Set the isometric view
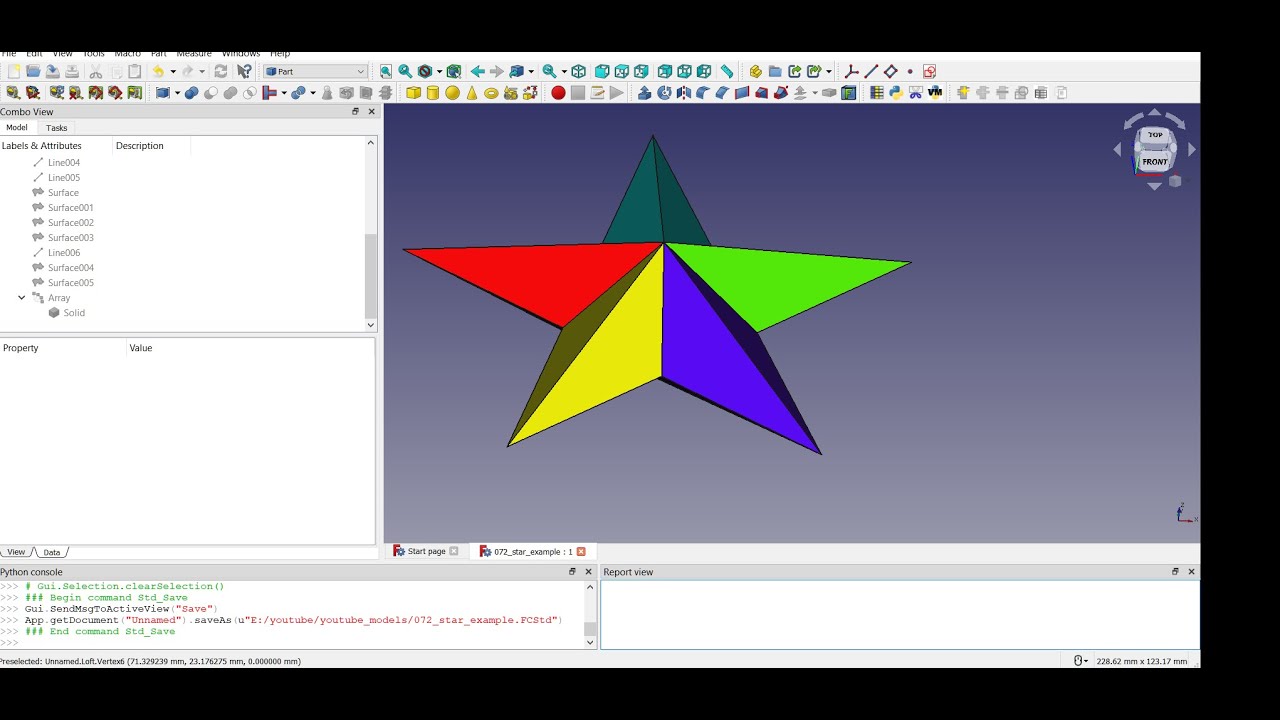Viewport: 1280px width, 720px height. [x=578, y=71]
